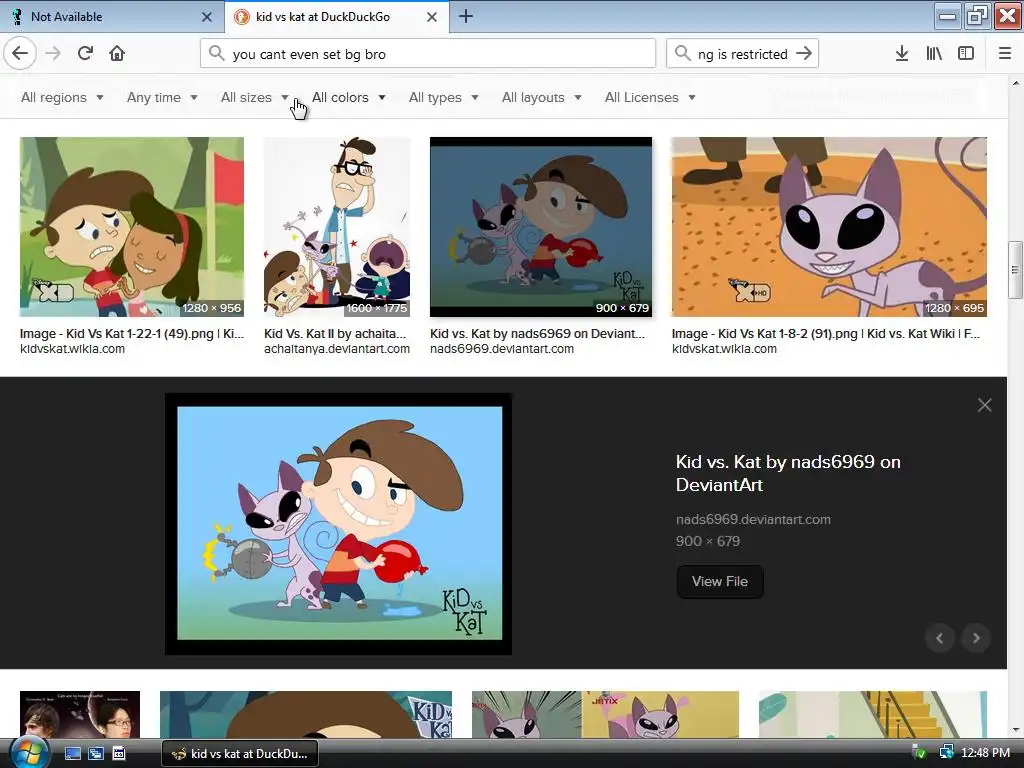Reload the page with refresh icon
The image size is (1024, 768).
[x=85, y=54]
